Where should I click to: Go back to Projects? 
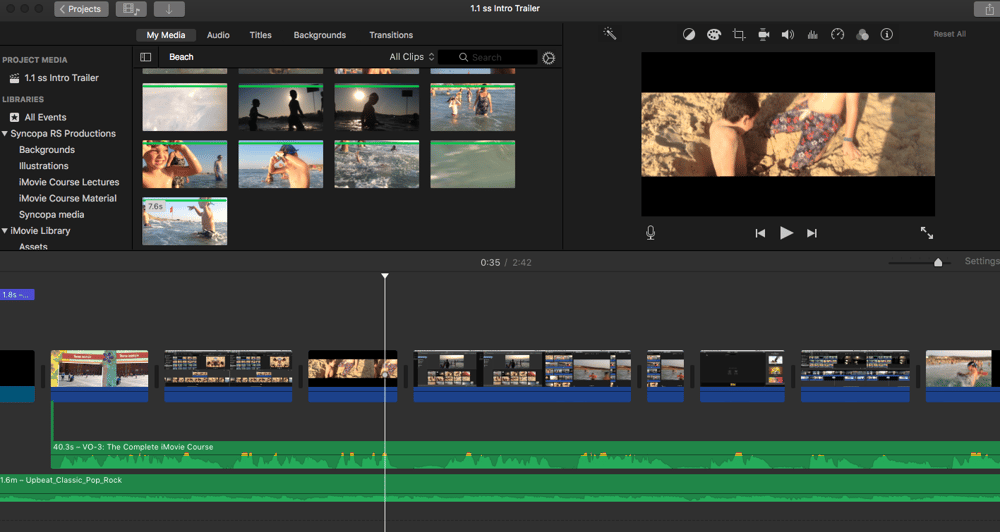81,9
